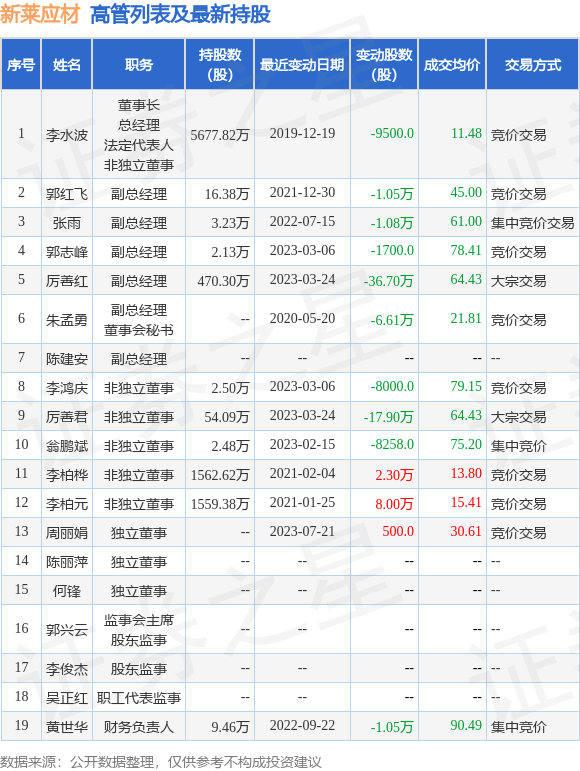Click the red average price 15.41
The height and width of the screenshot is (771, 580).
[x=466, y=503]
